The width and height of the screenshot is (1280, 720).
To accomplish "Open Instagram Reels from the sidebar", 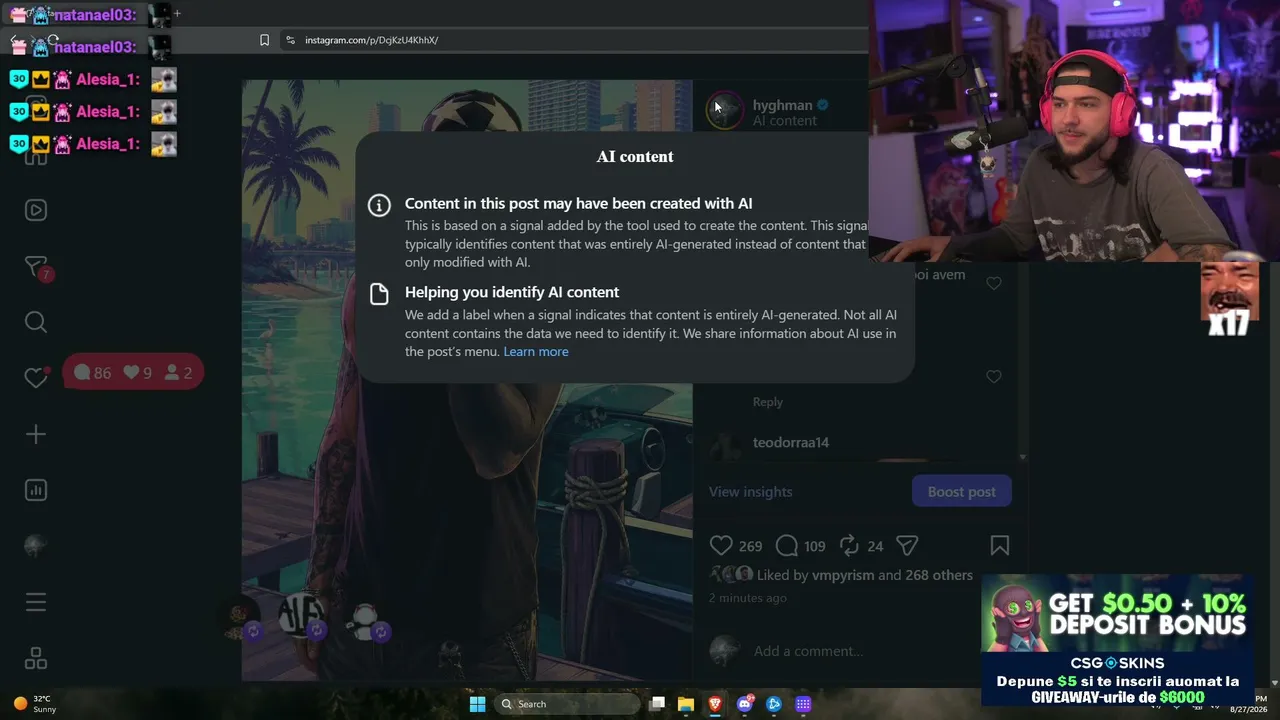I will pyautogui.click(x=36, y=210).
